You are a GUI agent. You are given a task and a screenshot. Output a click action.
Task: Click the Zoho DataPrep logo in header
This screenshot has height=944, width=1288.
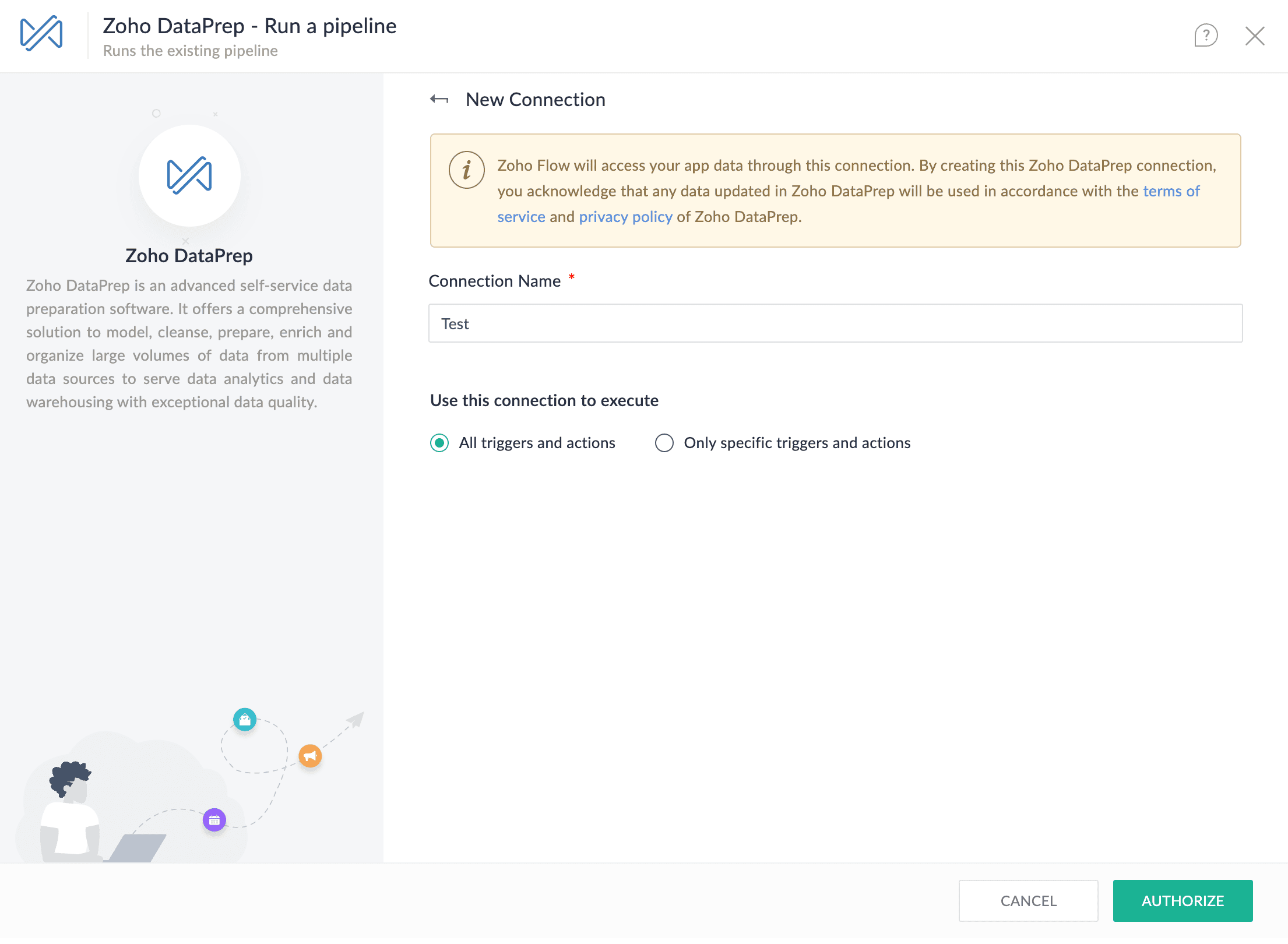[x=41, y=34]
